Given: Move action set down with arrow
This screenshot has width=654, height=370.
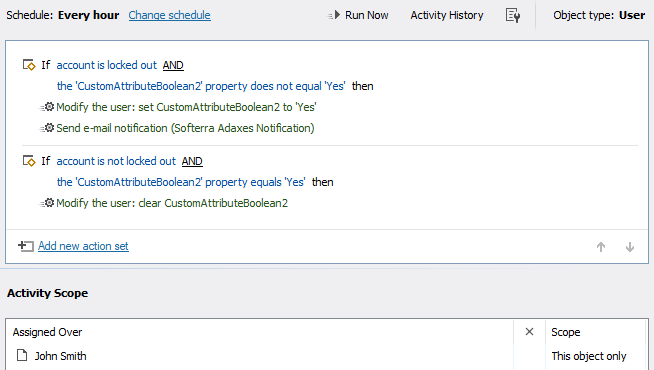Looking at the screenshot, I should (630, 247).
